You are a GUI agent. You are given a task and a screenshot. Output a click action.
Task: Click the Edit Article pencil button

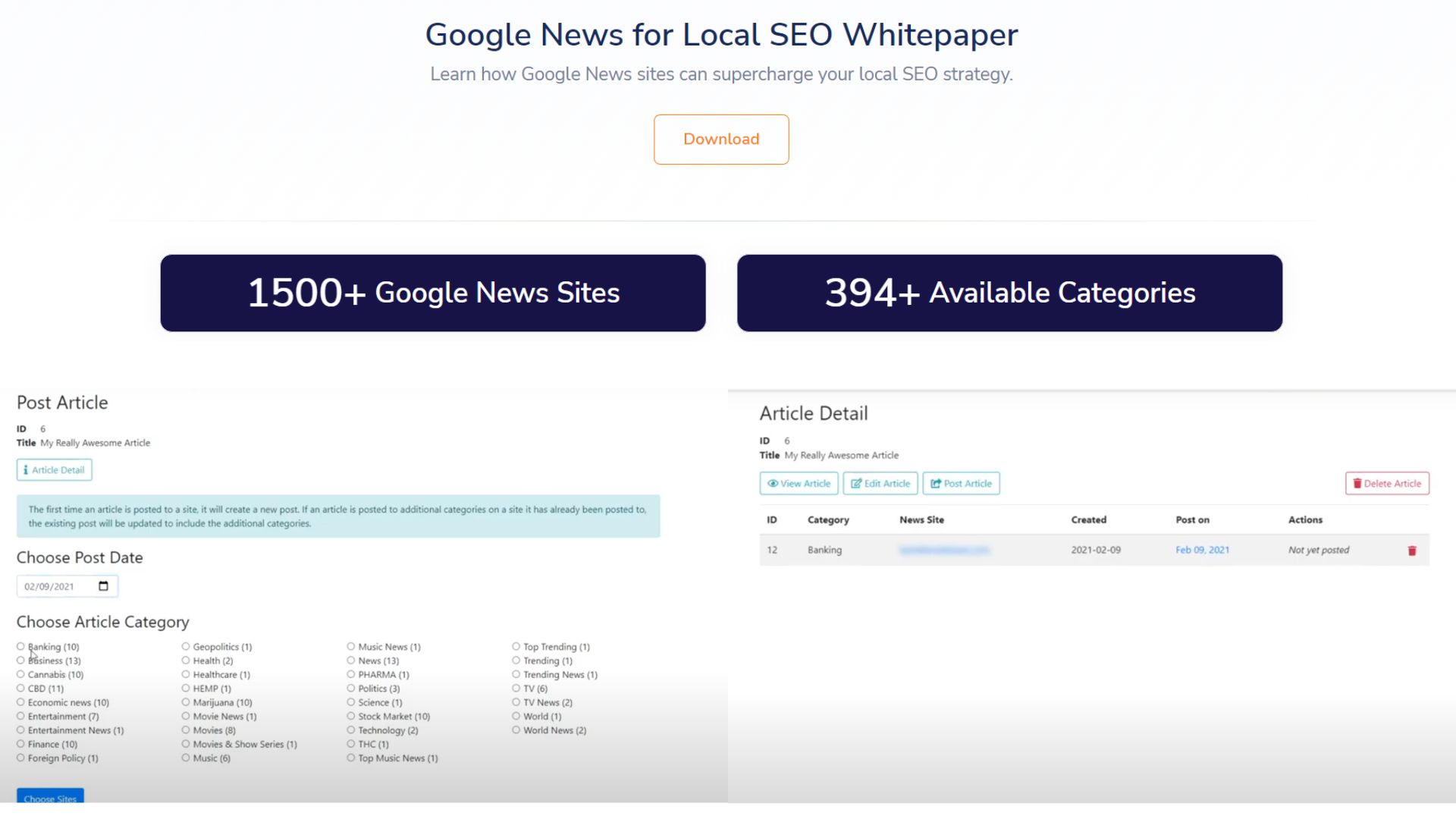pos(880,484)
